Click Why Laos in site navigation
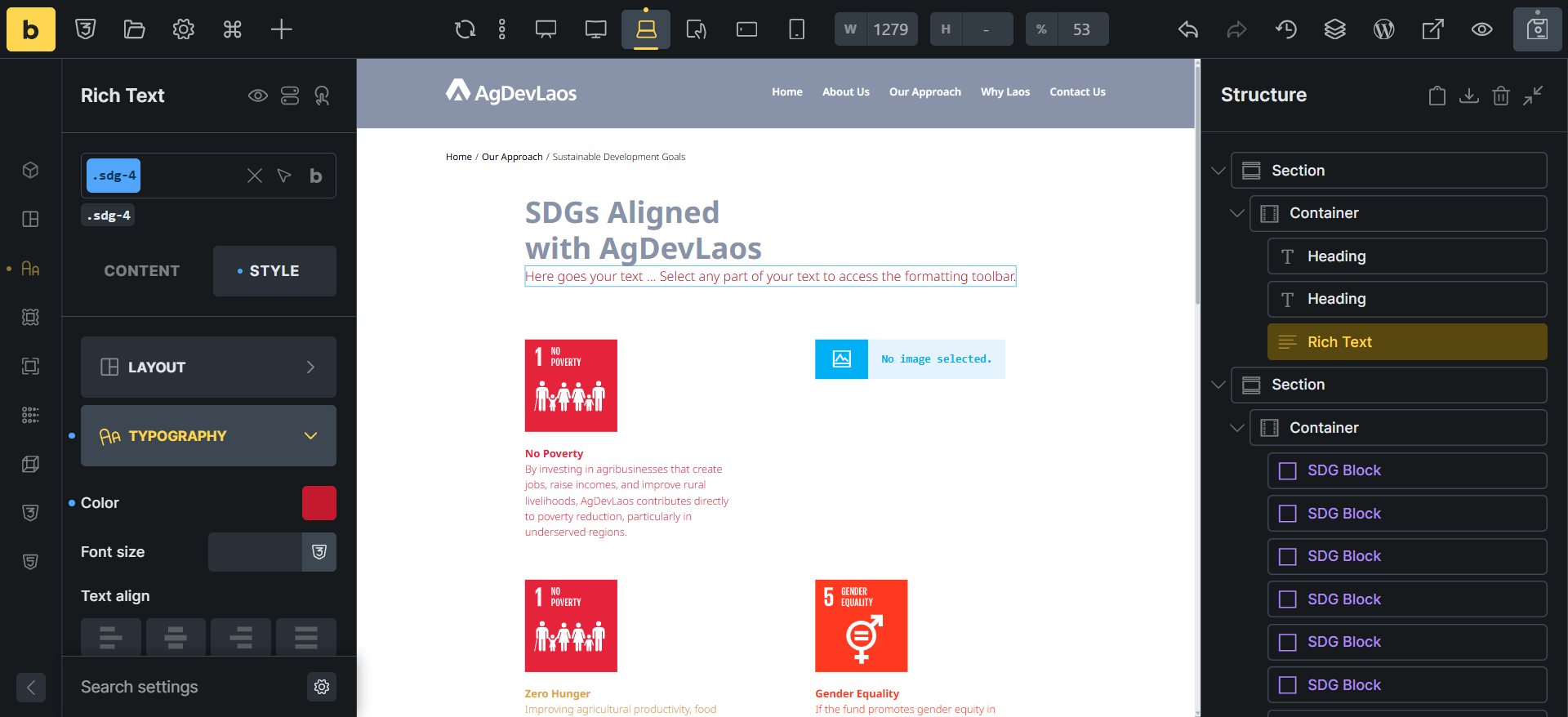This screenshot has width=1568, height=717. tap(1005, 92)
